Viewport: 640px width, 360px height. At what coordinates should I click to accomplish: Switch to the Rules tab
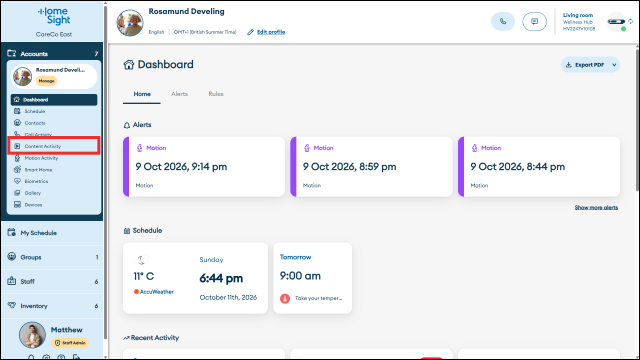point(216,94)
